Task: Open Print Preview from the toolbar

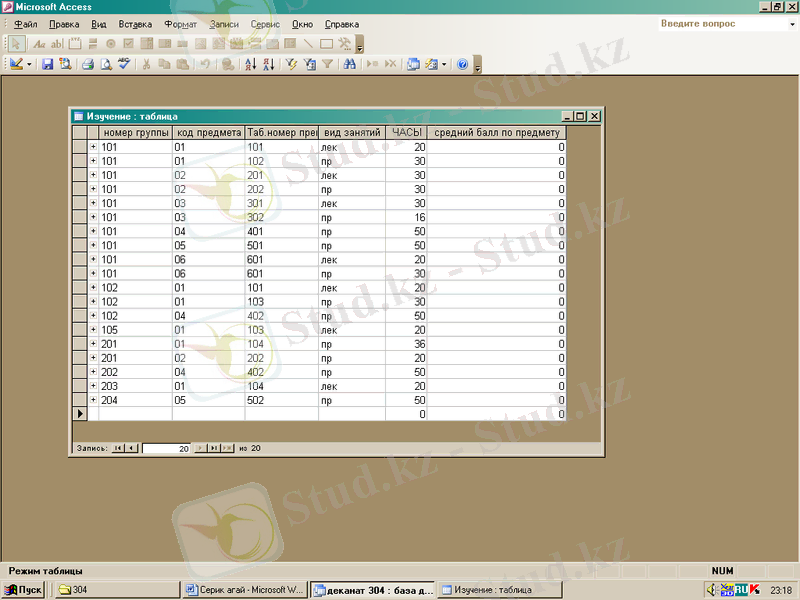Action: pos(105,64)
